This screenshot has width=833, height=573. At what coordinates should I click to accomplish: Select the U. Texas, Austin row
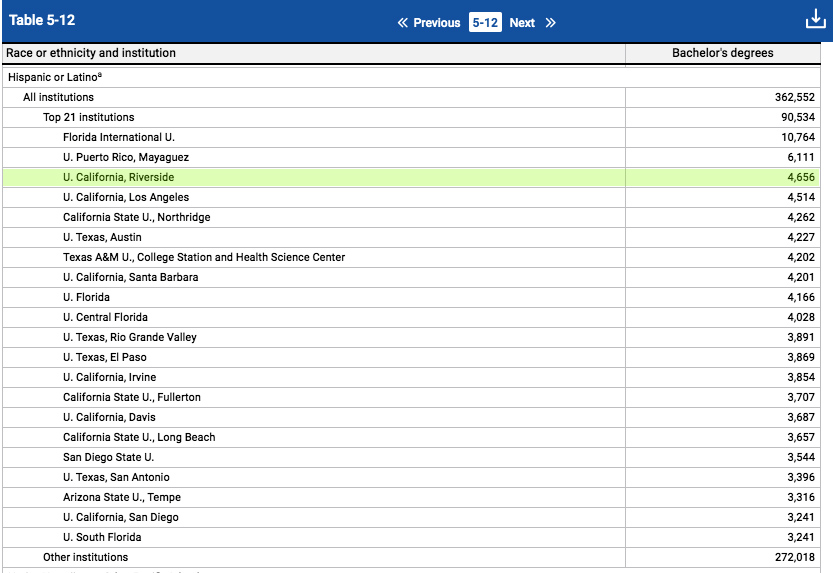click(x=411, y=237)
